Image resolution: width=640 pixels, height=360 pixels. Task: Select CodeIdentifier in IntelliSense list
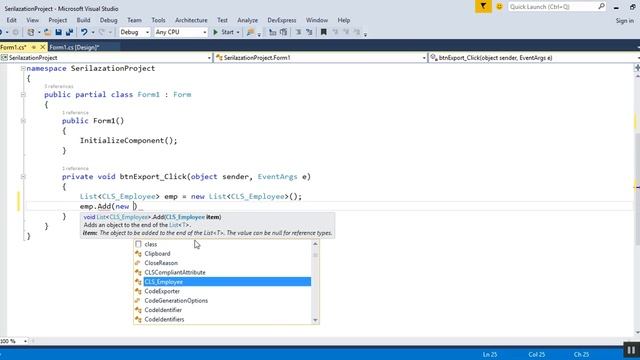(222, 310)
